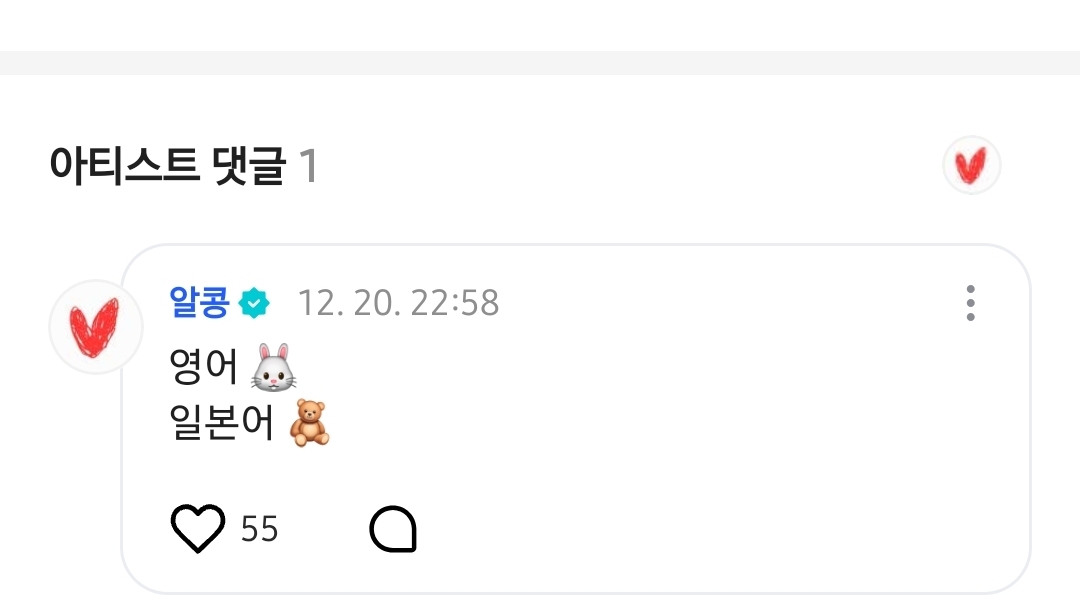The width and height of the screenshot is (1080, 613).
Task: Tap the 12. 20. 22:58 timestamp
Action: [x=398, y=303]
